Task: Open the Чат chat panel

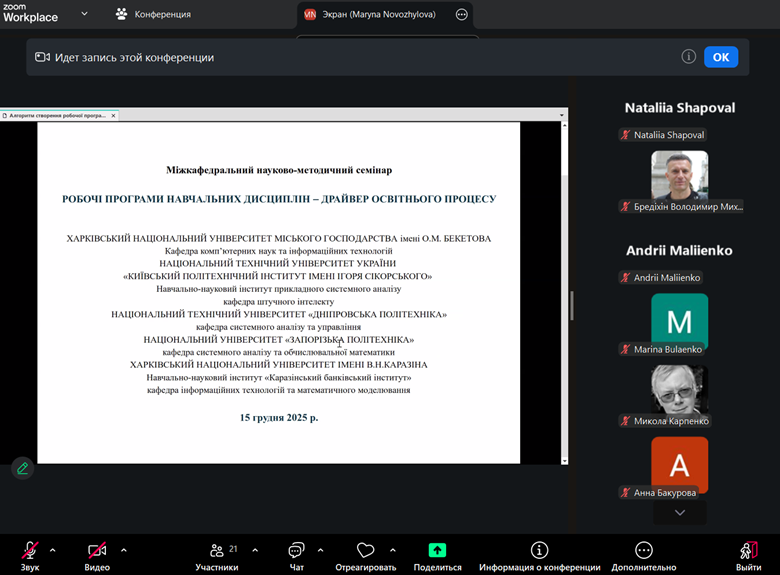Action: (x=296, y=550)
